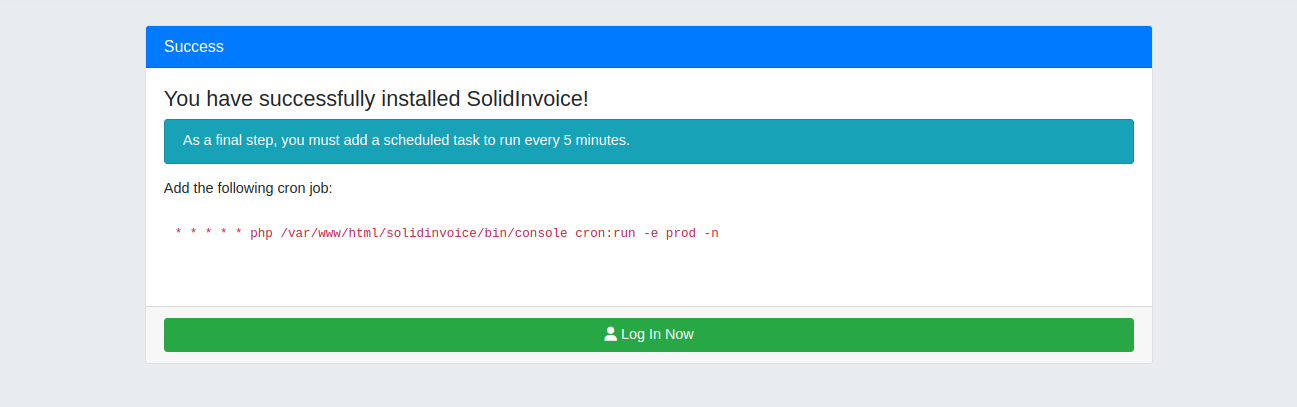The image size is (1297, 407).
Task: Click the word 'prod' in the cron command
Action: [x=681, y=234]
